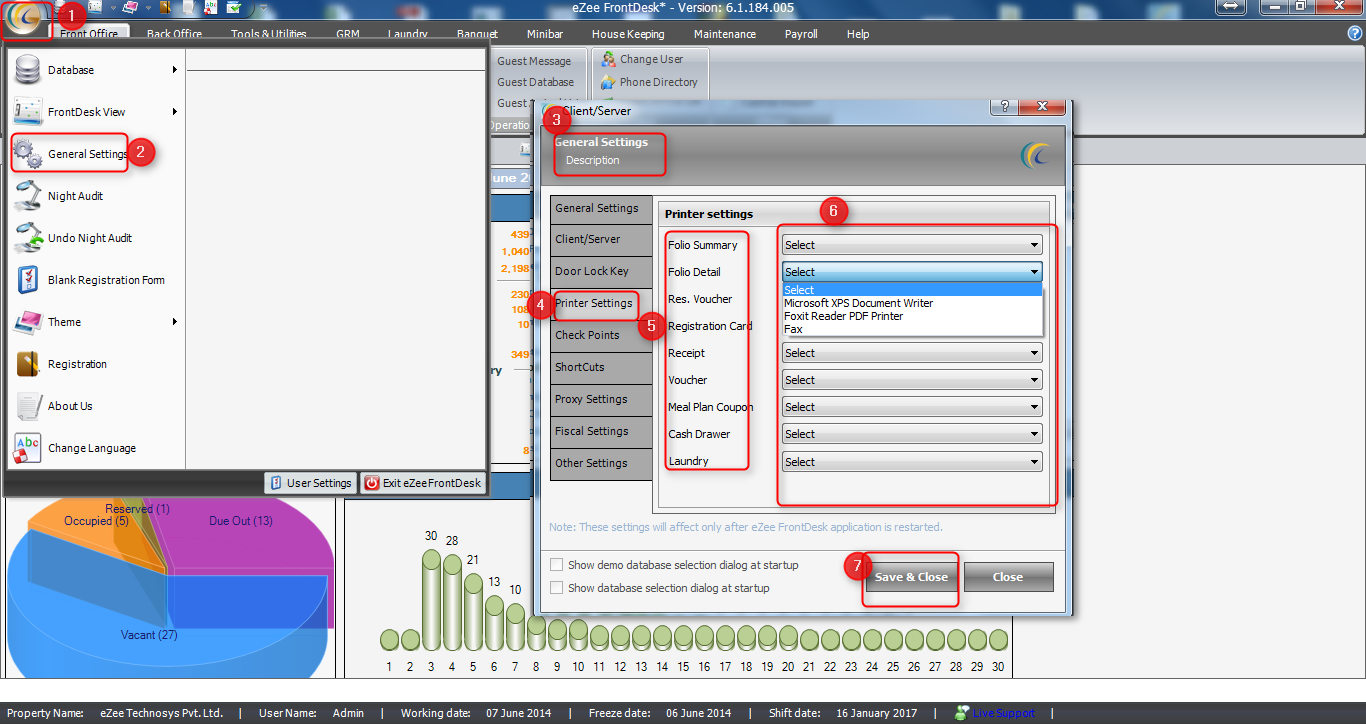The image size is (1366, 725).
Task: Click the Registration door icon in the quick access toolbar
Action: tap(165, 7)
